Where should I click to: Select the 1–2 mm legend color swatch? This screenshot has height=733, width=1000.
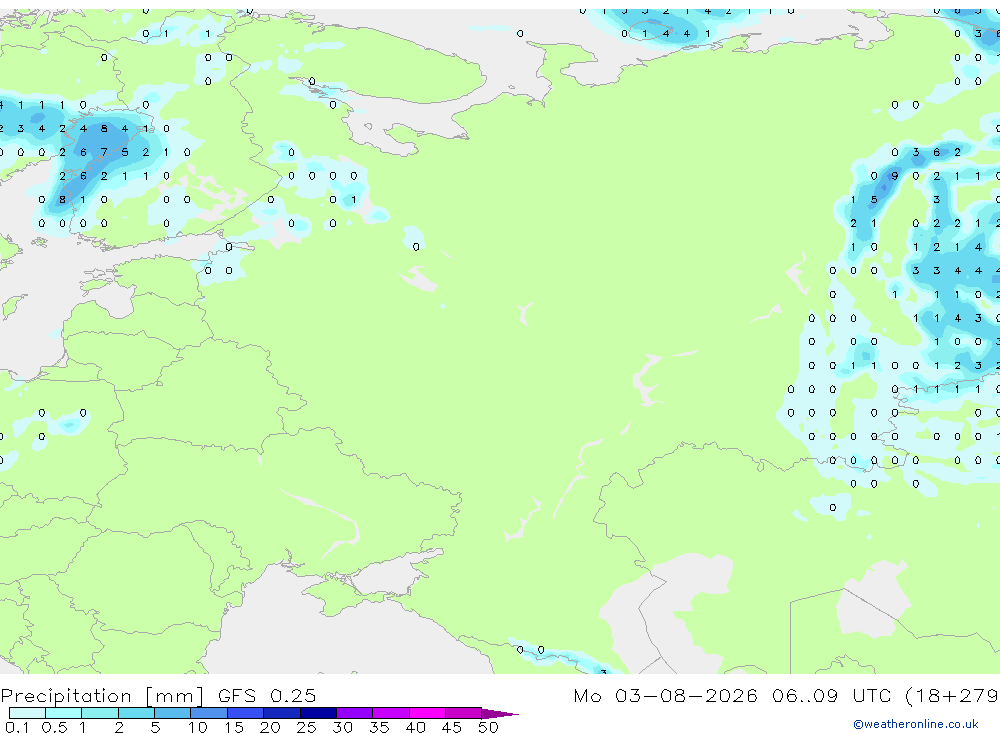(x=100, y=713)
